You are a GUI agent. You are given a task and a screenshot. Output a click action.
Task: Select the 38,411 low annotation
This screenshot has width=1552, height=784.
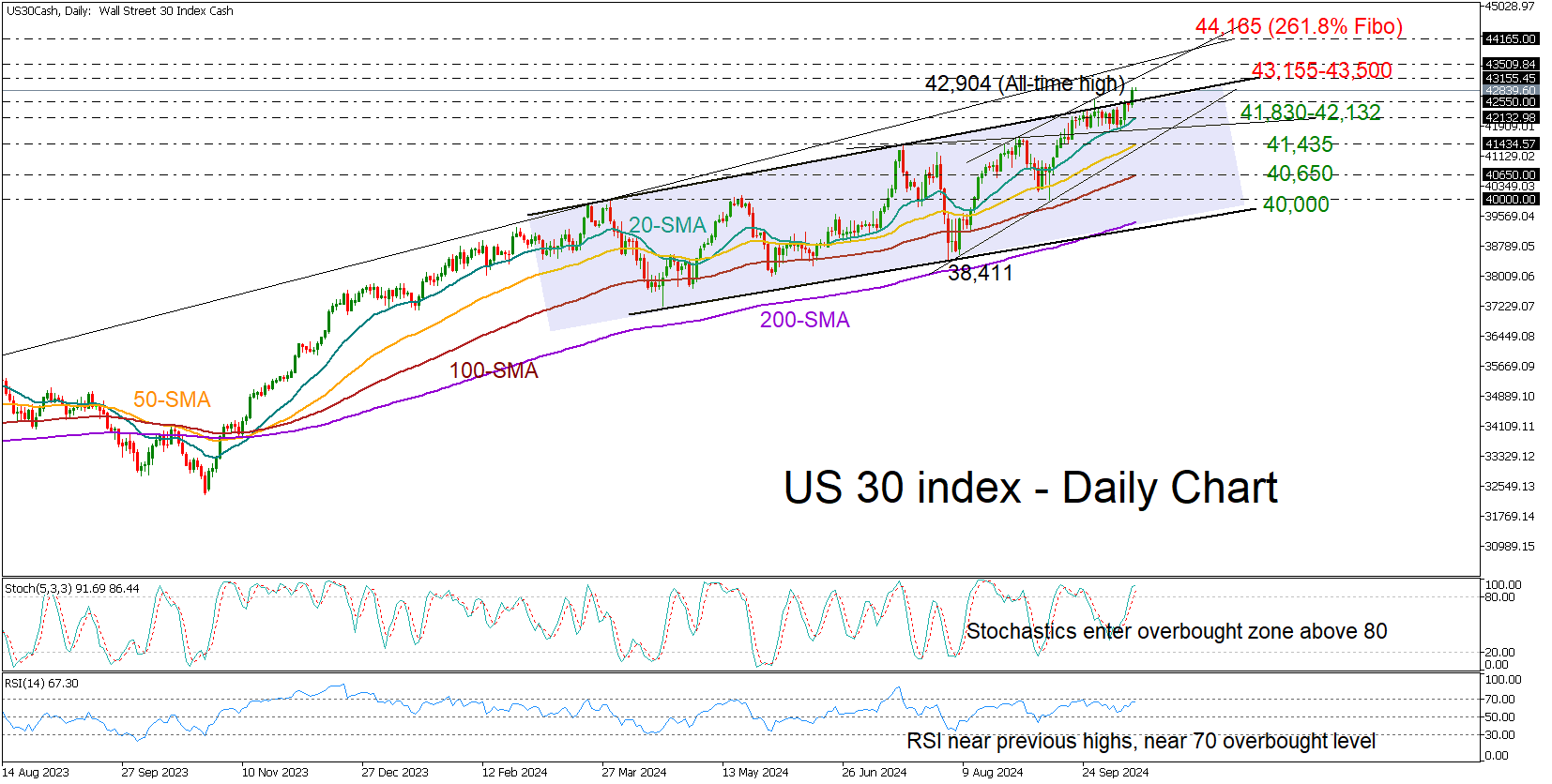tap(980, 273)
